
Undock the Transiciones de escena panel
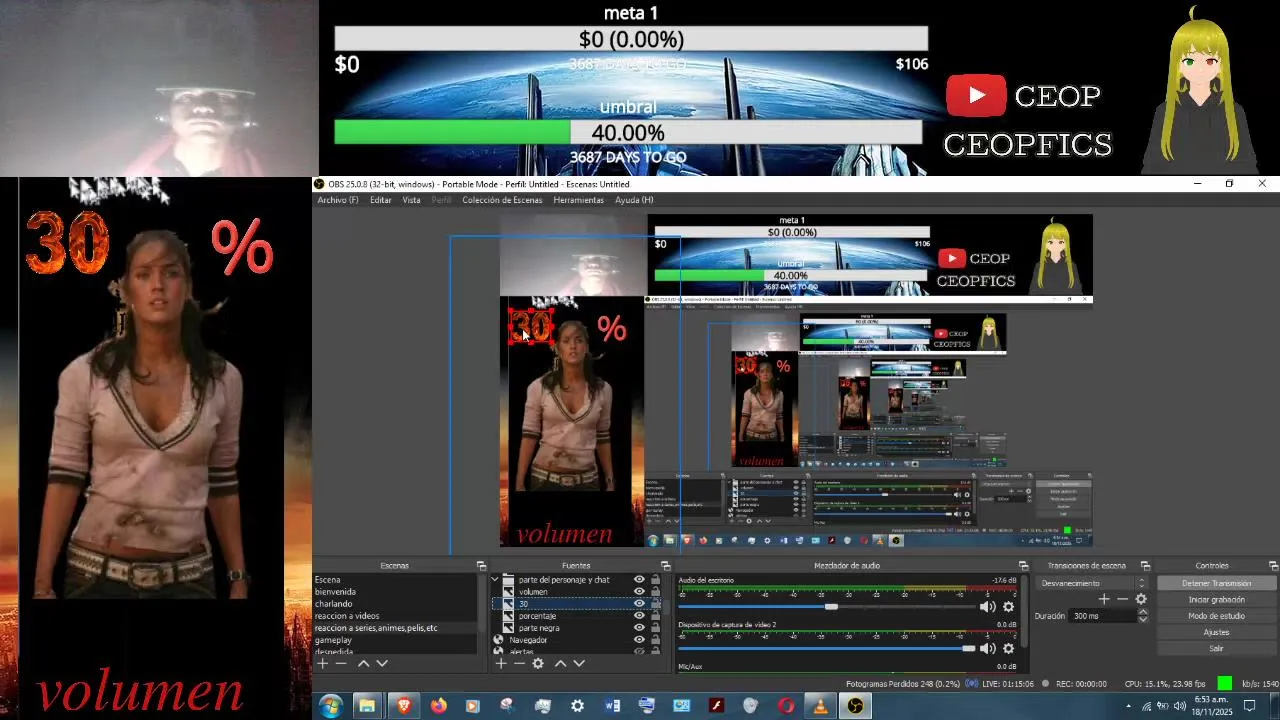click(x=1145, y=566)
